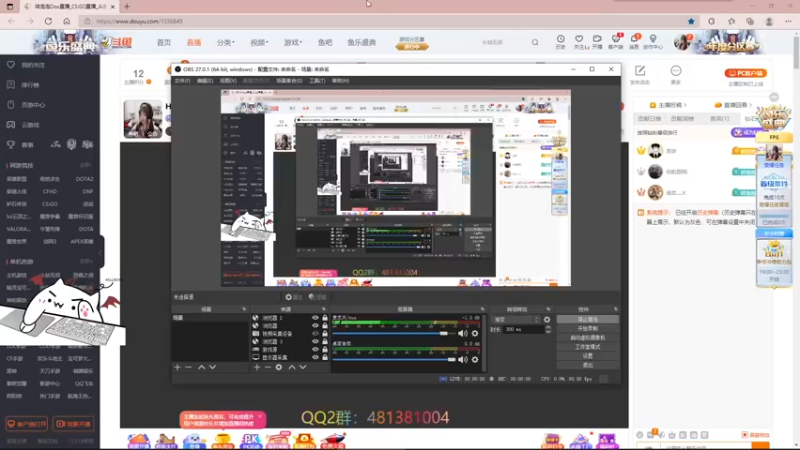Add a new source in OBS Sources panel
The height and width of the screenshot is (450, 800).
(257, 367)
